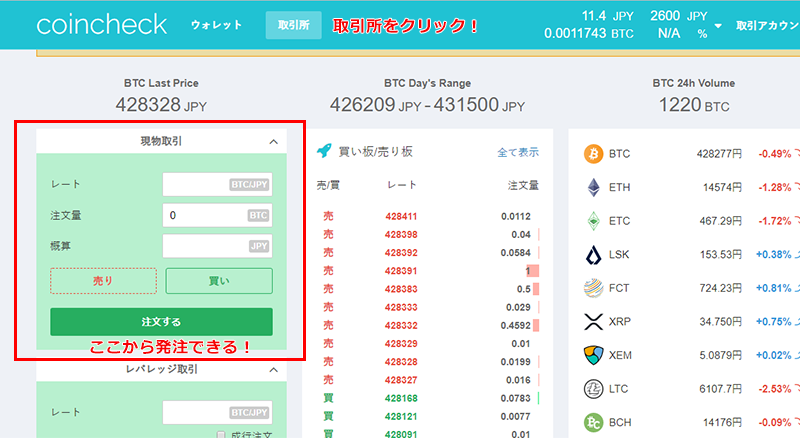
Task: Open the 取引アカウント menu
Action: point(767,26)
